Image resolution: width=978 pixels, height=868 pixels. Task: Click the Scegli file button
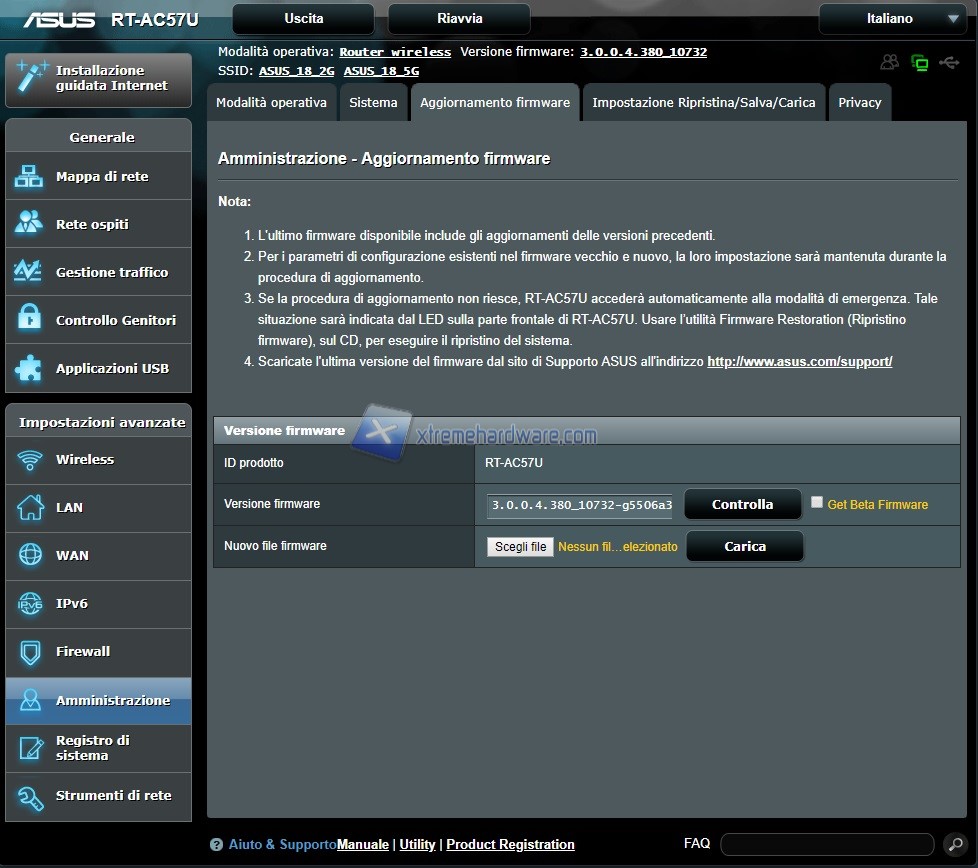[x=520, y=547]
